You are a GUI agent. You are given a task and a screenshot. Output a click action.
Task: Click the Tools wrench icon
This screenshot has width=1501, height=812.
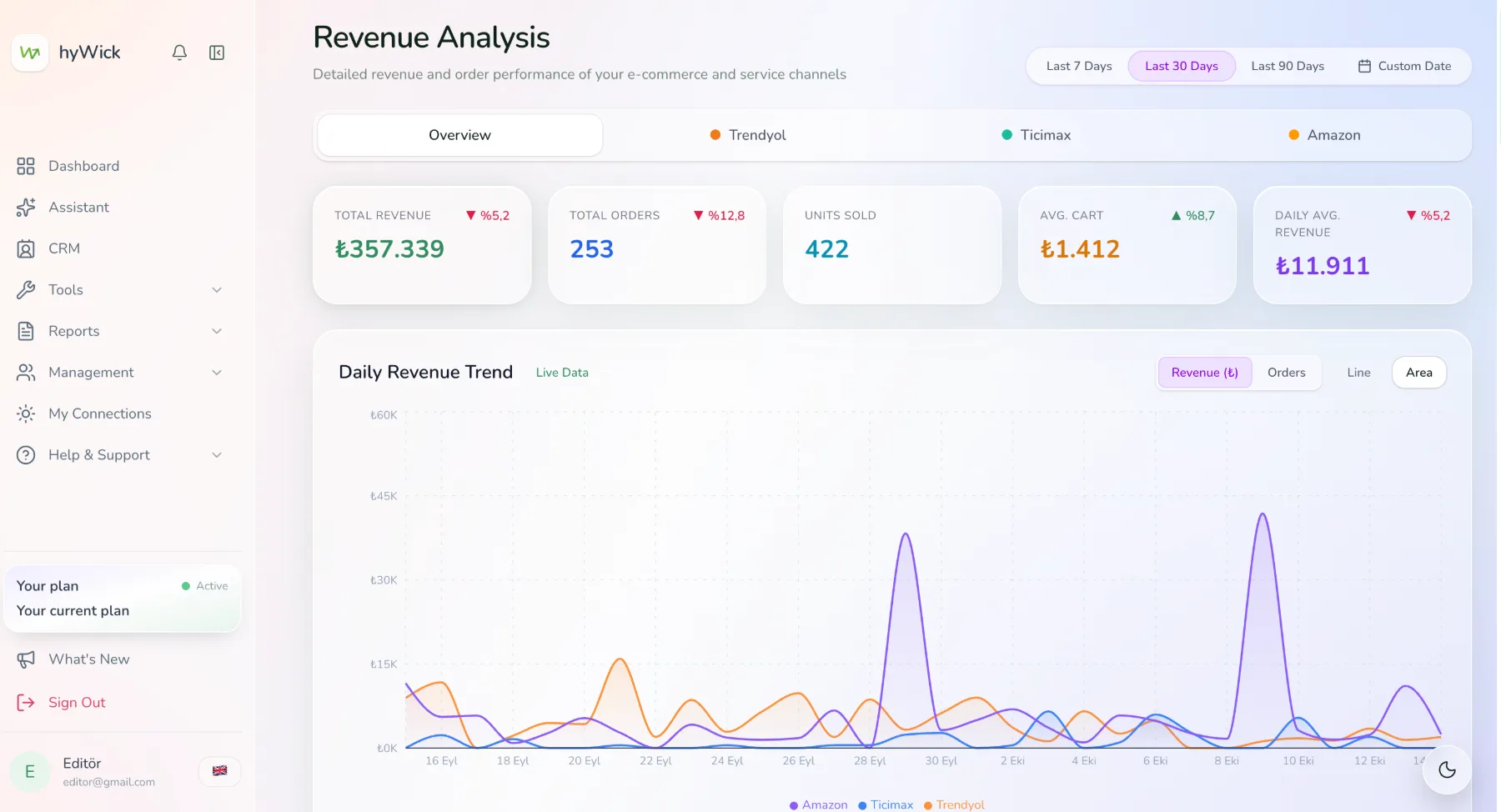pos(26,290)
